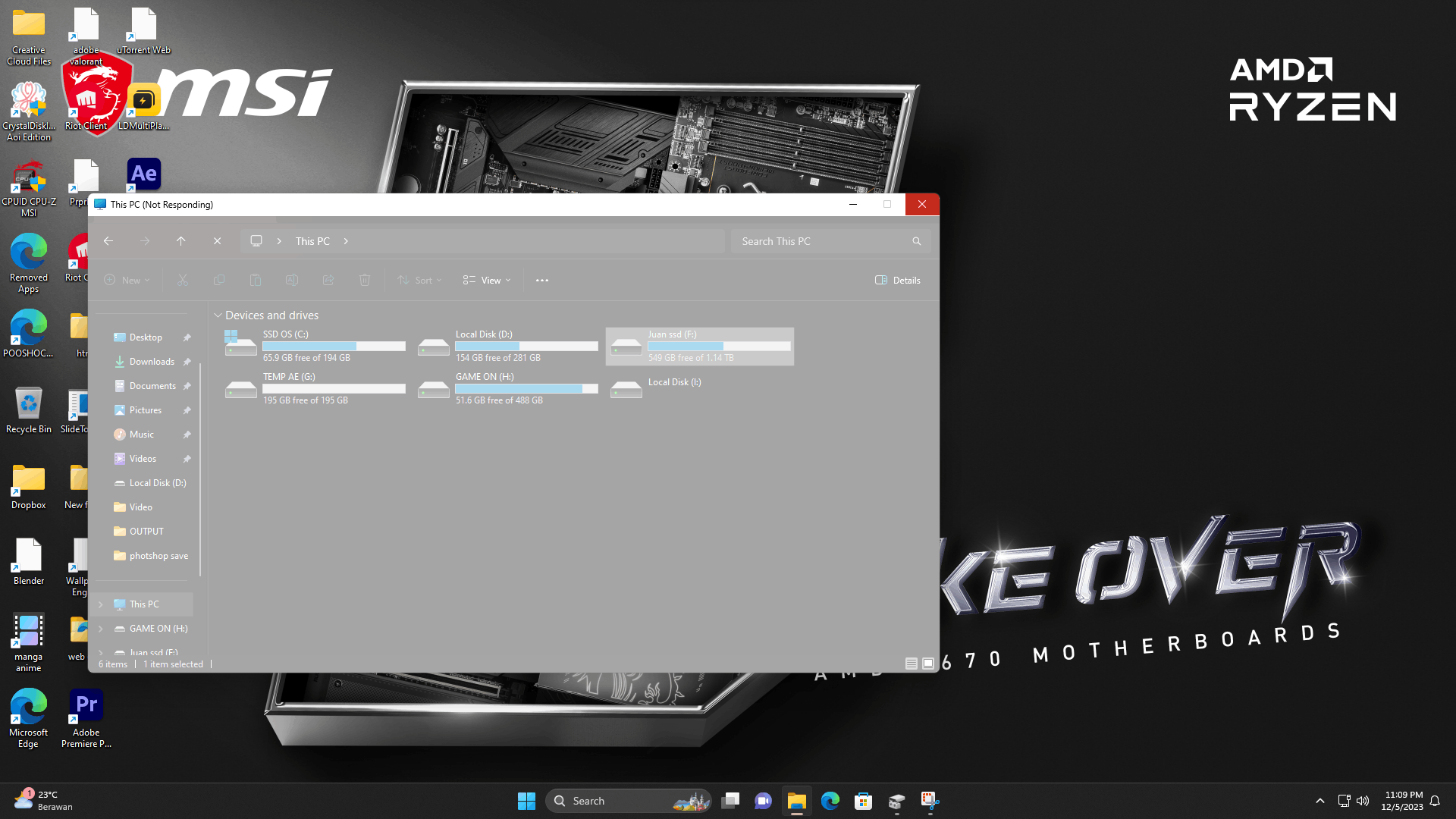Select Adobe Premiere Pro desktop icon
The image size is (1456, 819).
(x=86, y=718)
